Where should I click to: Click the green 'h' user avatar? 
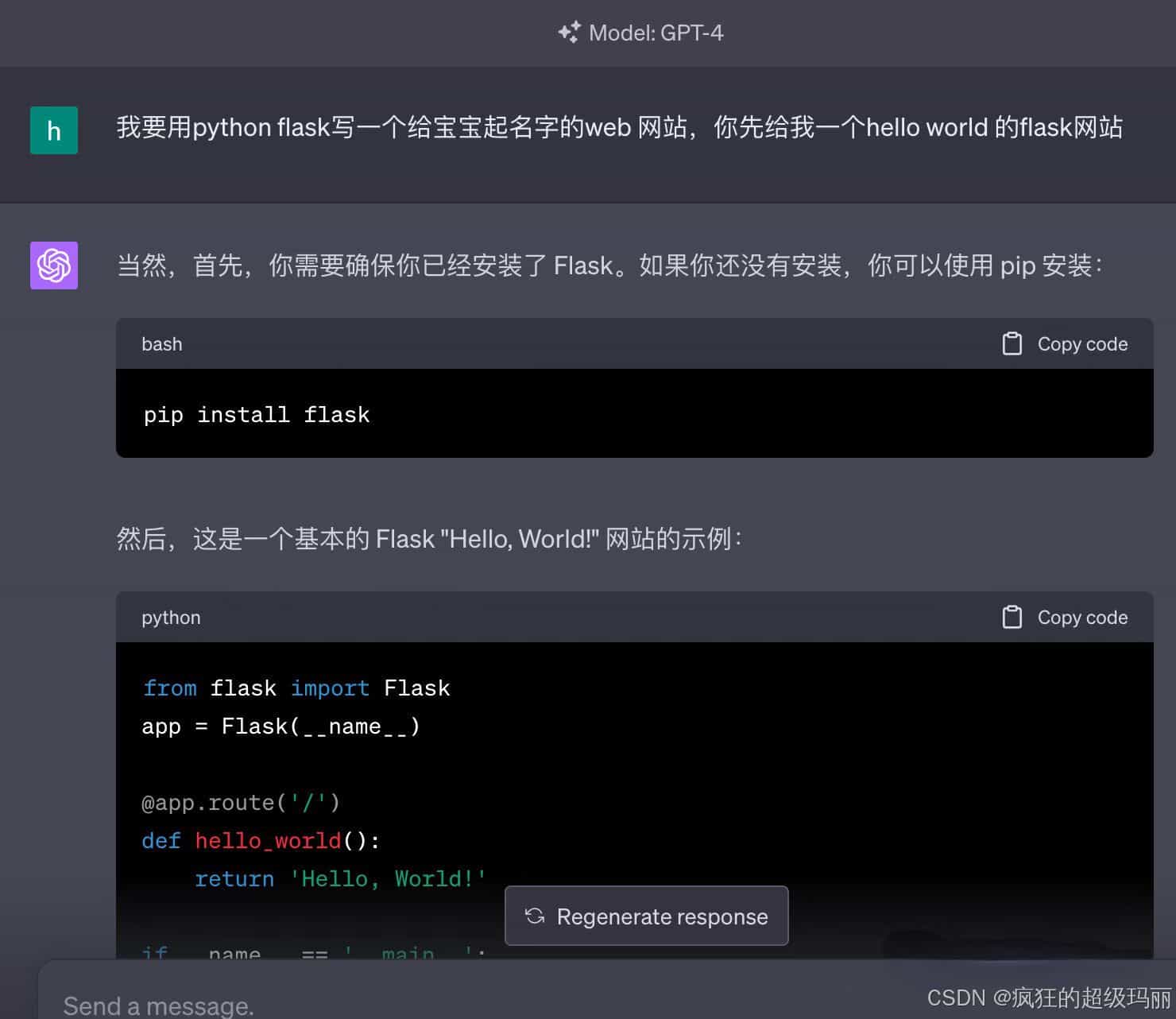click(x=53, y=131)
